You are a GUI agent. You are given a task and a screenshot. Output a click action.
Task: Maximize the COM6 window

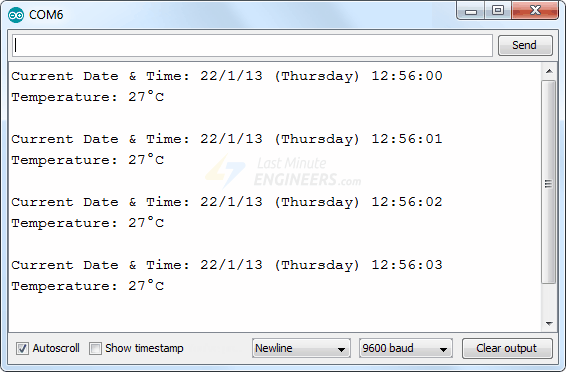pos(498,11)
